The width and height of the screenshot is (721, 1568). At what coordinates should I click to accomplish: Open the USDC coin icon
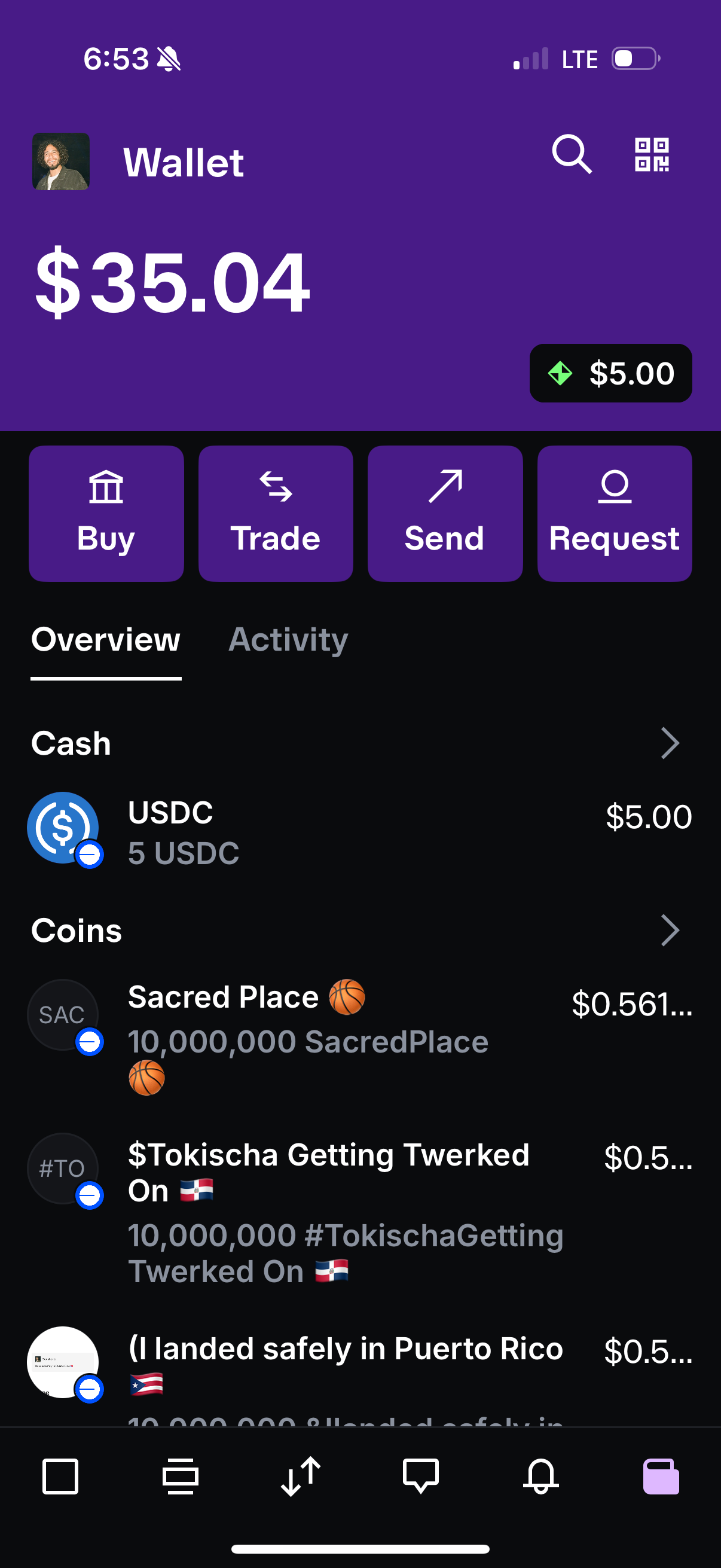point(63,828)
